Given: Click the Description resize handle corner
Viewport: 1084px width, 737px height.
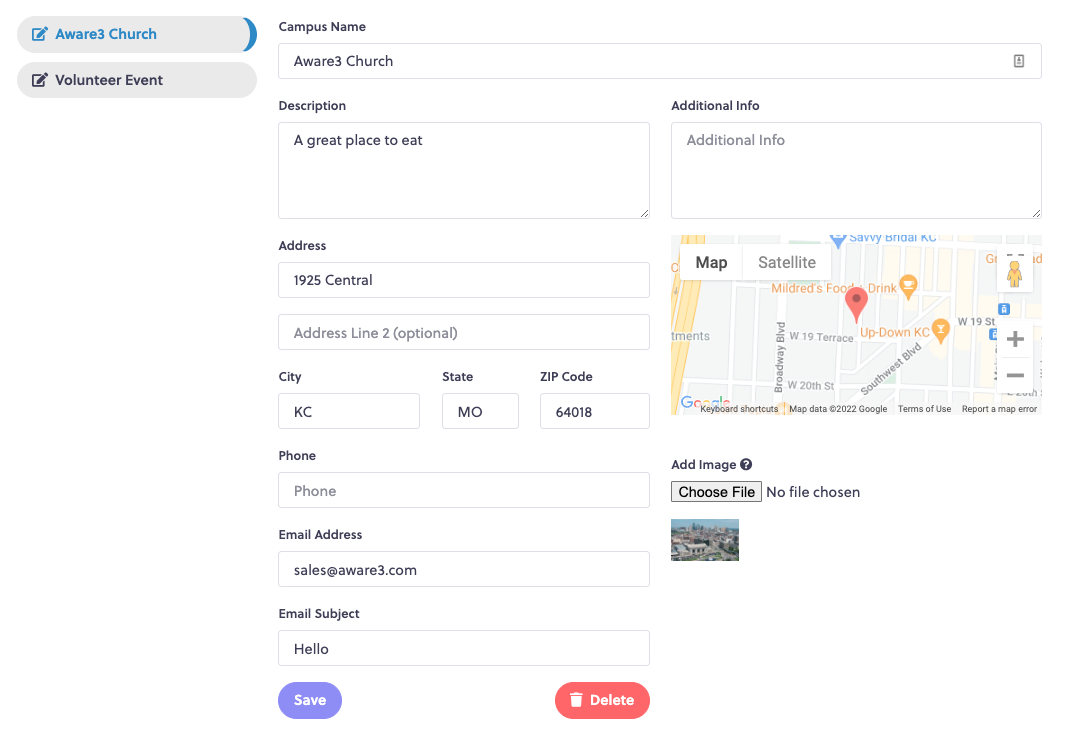Looking at the screenshot, I should (644, 214).
